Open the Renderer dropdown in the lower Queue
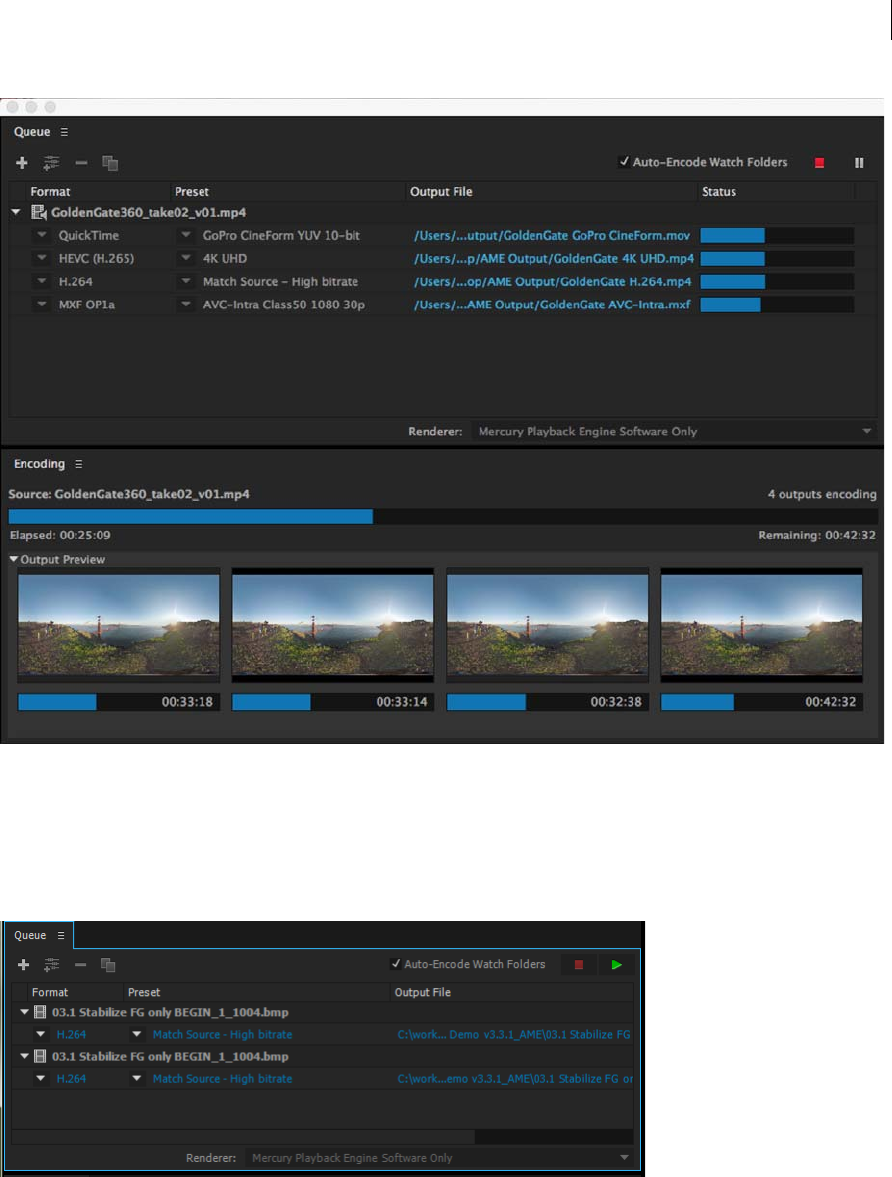The image size is (892, 1177). click(x=440, y=1158)
